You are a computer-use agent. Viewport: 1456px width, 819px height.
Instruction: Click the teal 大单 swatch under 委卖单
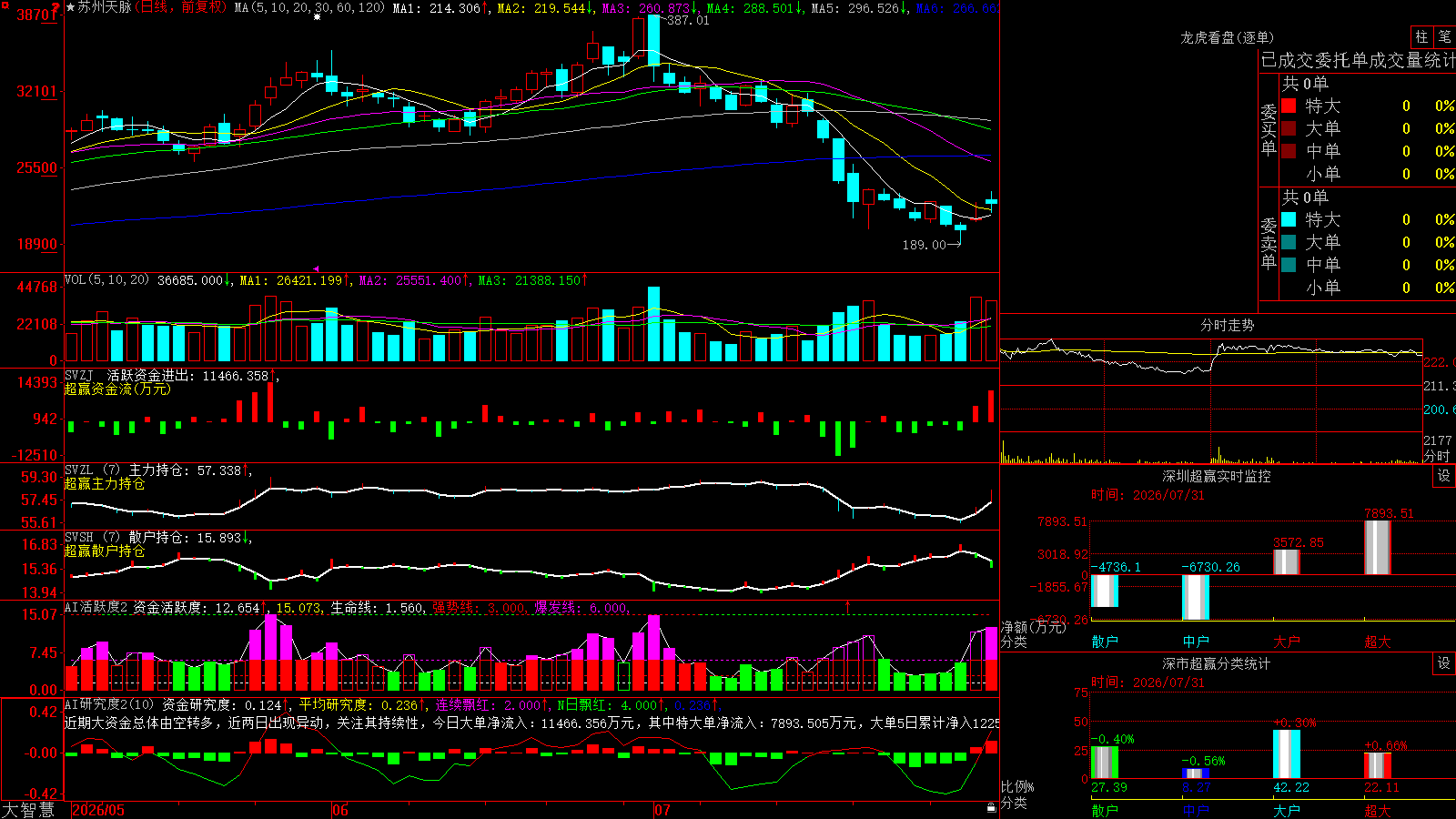[1289, 242]
